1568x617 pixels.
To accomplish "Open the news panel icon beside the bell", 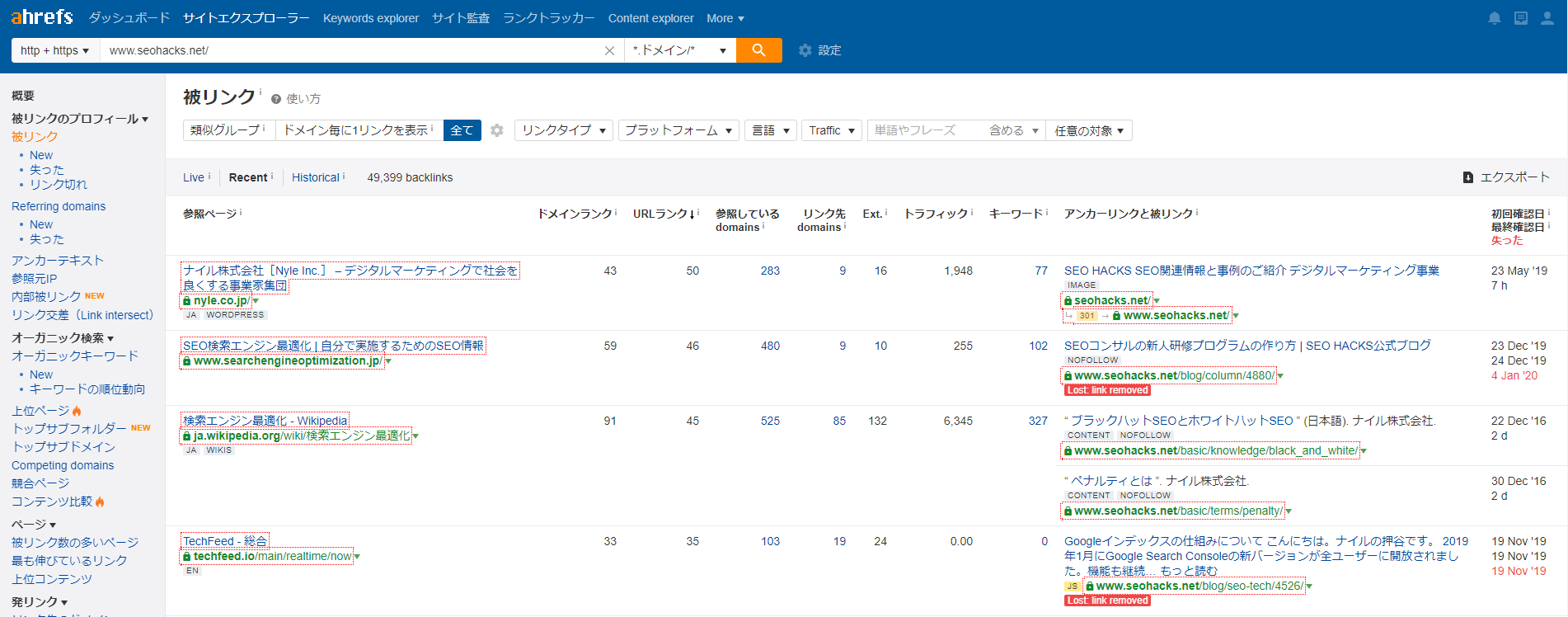I will point(1521,18).
